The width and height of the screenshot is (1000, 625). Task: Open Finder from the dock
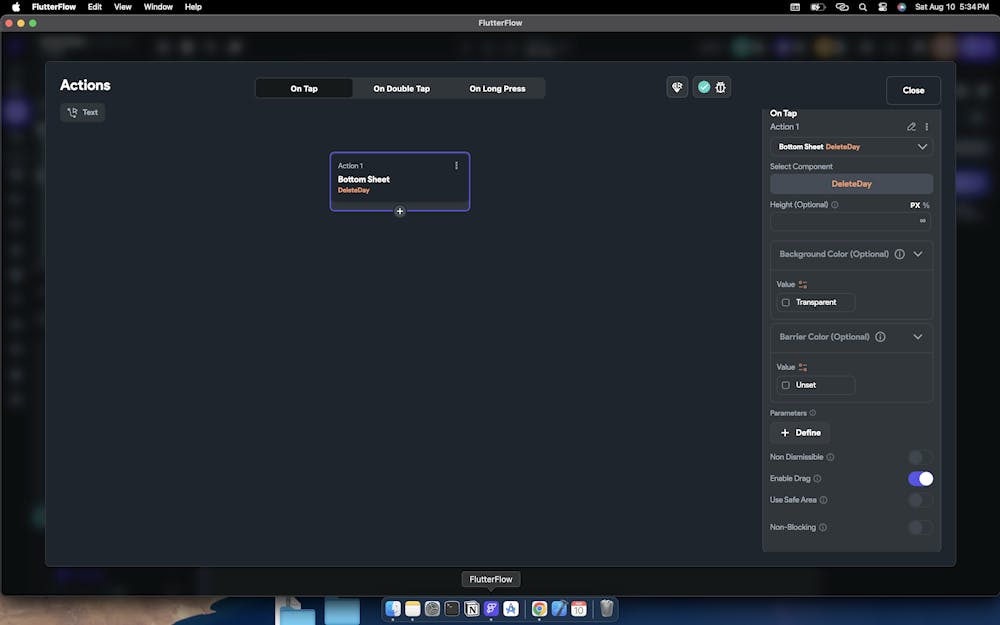click(x=393, y=608)
